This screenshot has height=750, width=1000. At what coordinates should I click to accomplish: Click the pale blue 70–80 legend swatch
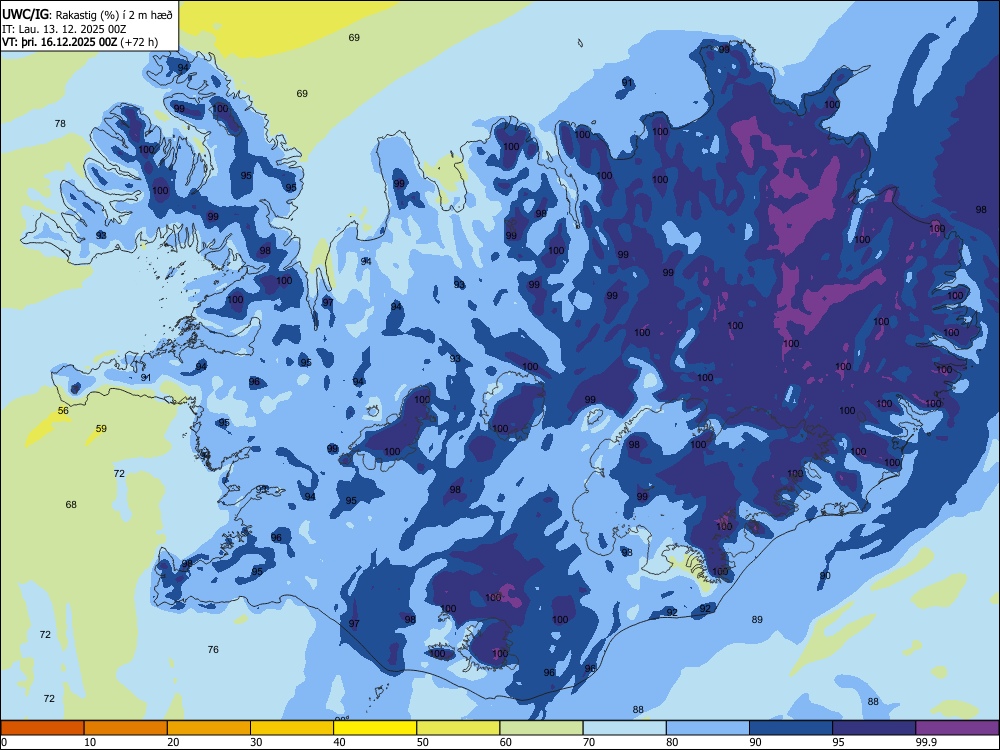coord(624,728)
